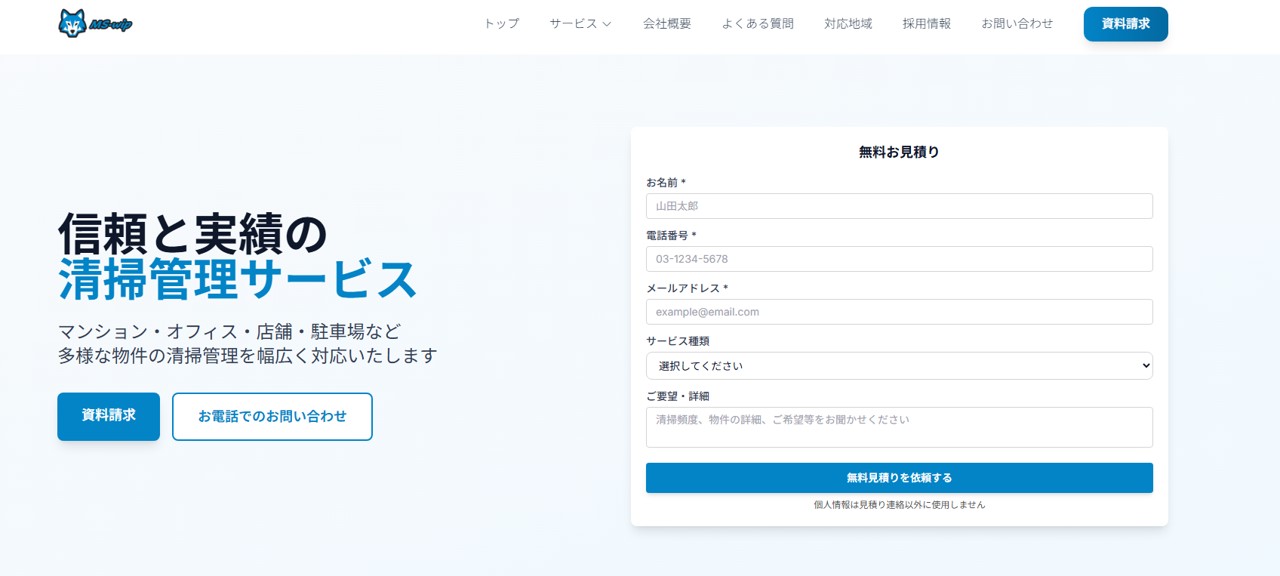The image size is (1280, 576).
Task: Click the 無料お見積り form heading
Action: (x=899, y=152)
